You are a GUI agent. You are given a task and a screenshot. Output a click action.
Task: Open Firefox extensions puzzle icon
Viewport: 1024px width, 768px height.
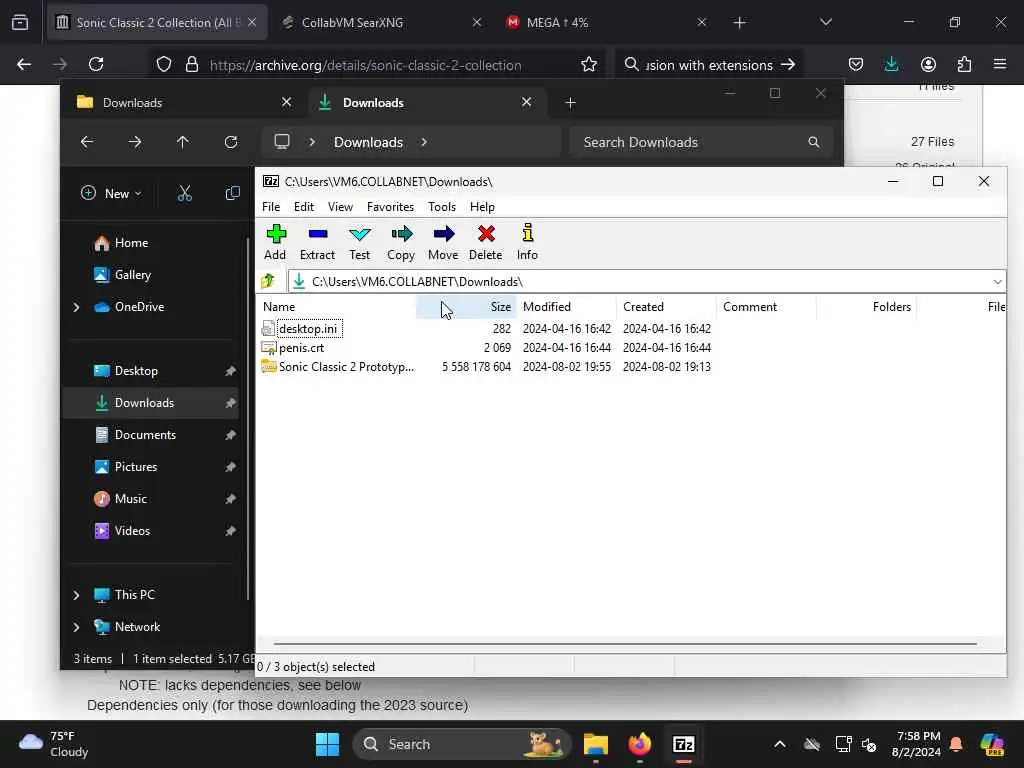(x=964, y=64)
